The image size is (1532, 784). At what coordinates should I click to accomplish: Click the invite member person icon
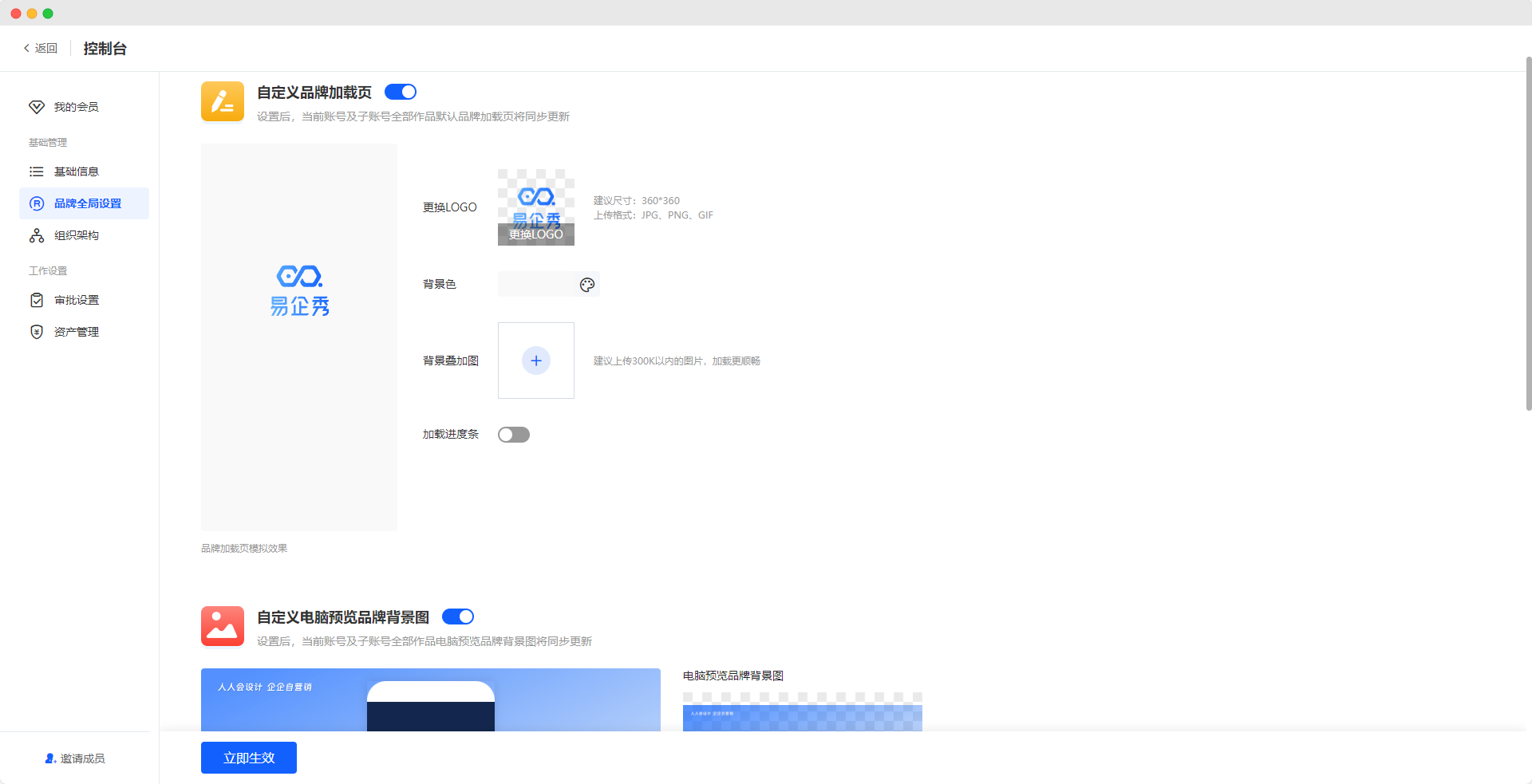pyautogui.click(x=50, y=758)
